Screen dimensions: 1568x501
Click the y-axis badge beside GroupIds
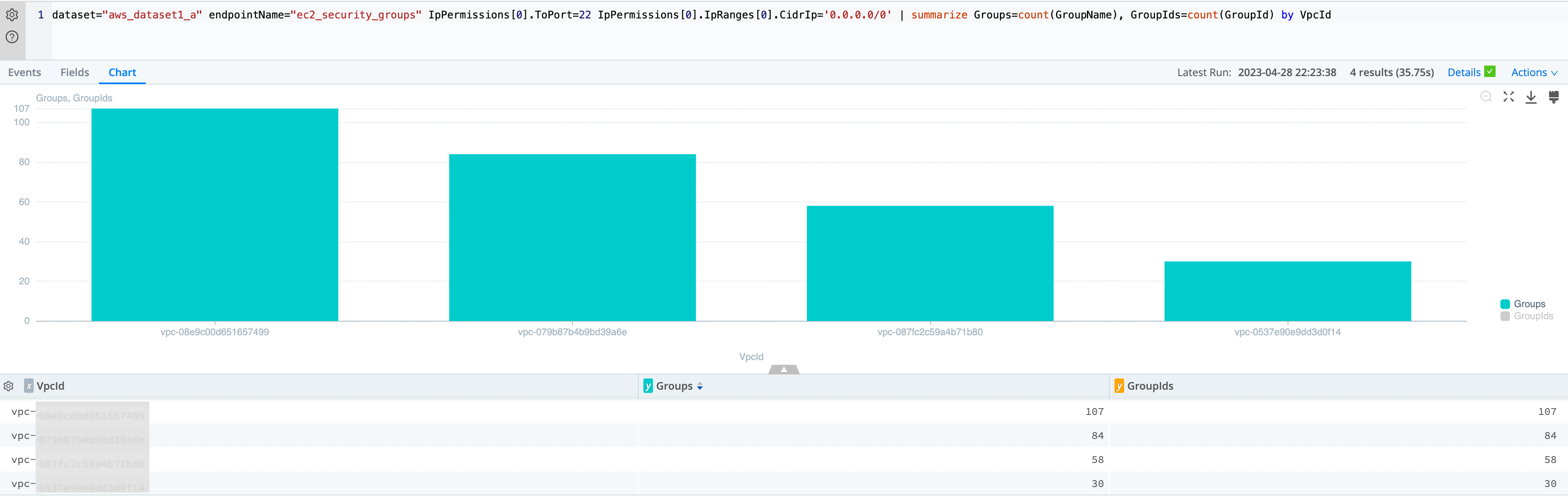pyautogui.click(x=1119, y=386)
